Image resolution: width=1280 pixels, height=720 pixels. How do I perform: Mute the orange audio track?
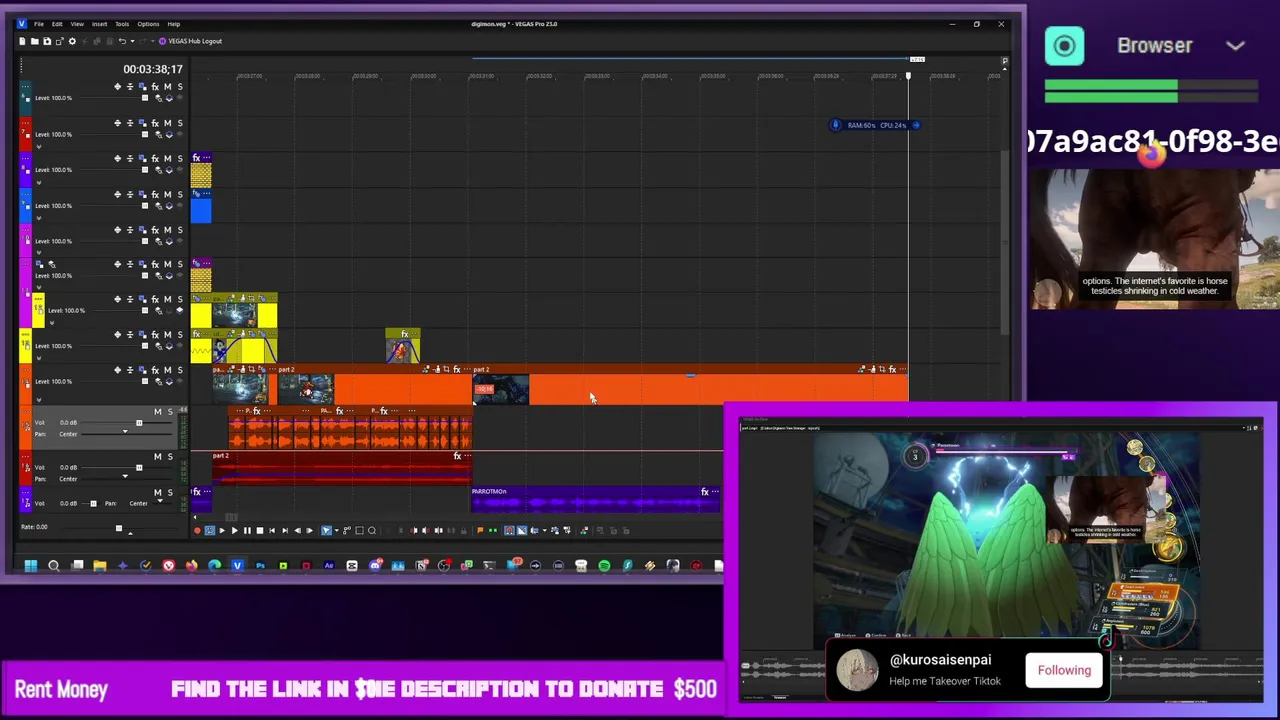coord(157,411)
